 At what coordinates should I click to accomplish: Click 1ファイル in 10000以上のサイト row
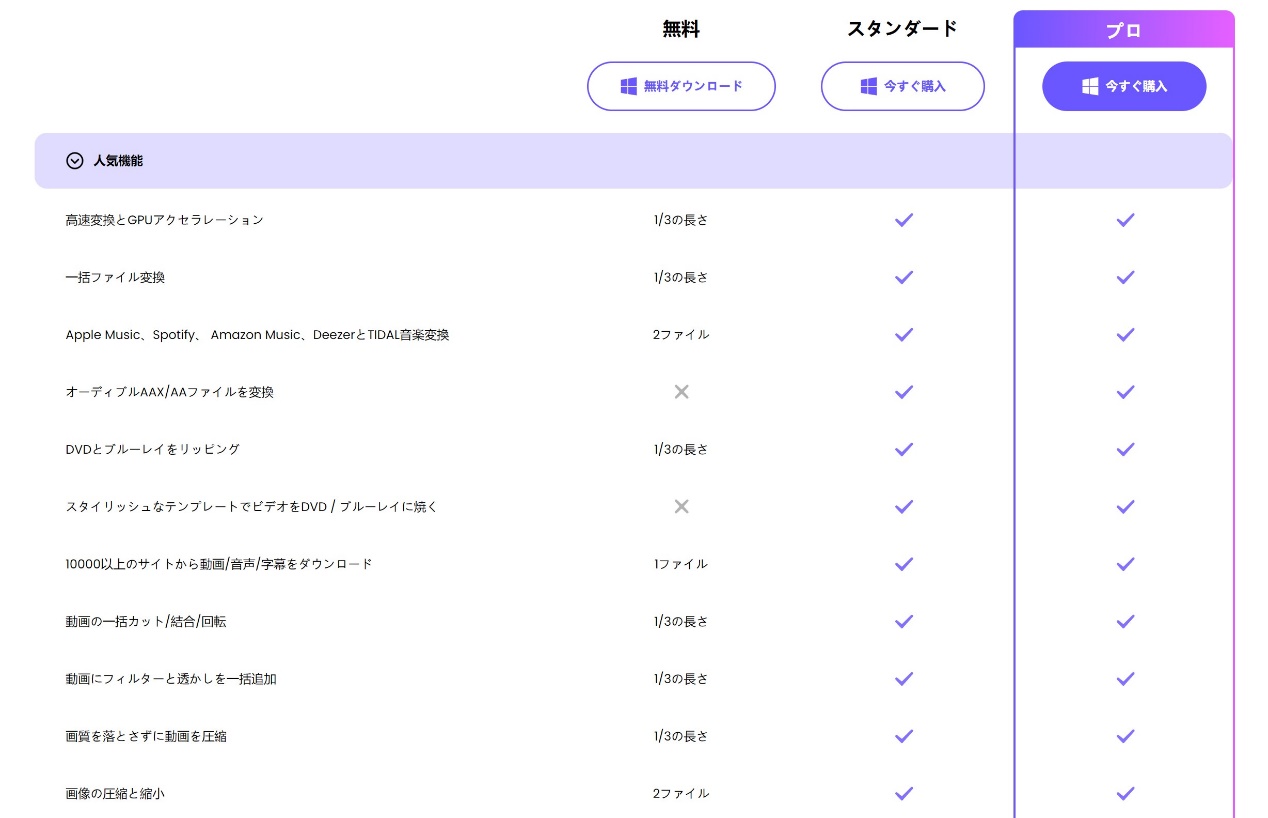(x=681, y=564)
